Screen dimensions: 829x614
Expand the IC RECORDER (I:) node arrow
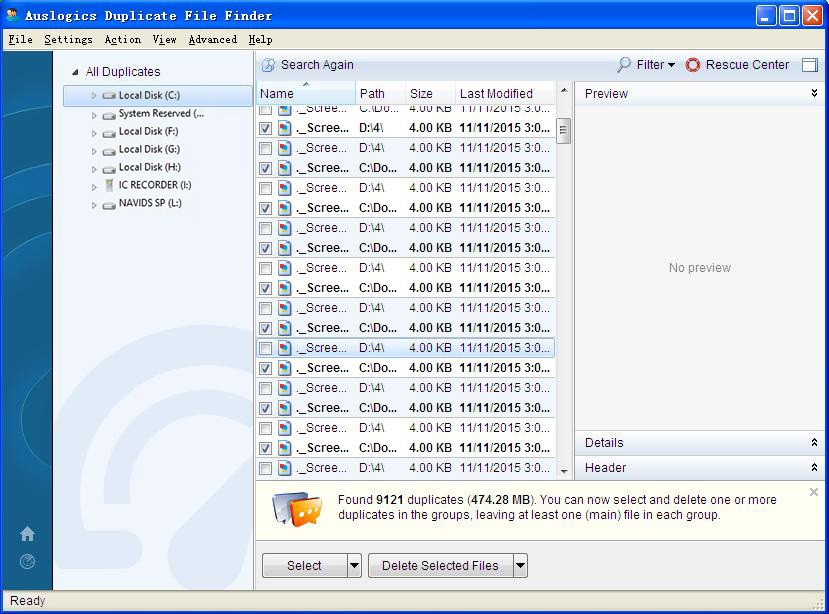click(x=94, y=187)
